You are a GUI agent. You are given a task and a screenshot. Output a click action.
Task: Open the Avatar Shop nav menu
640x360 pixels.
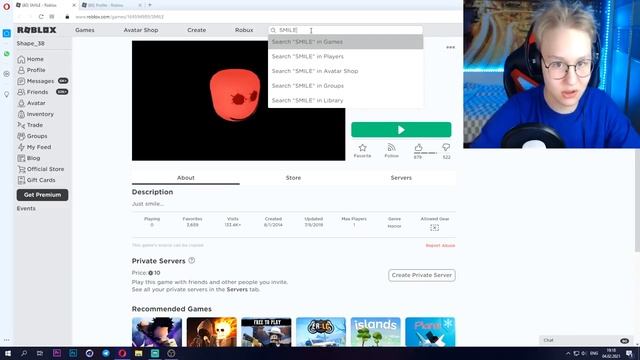(x=141, y=30)
